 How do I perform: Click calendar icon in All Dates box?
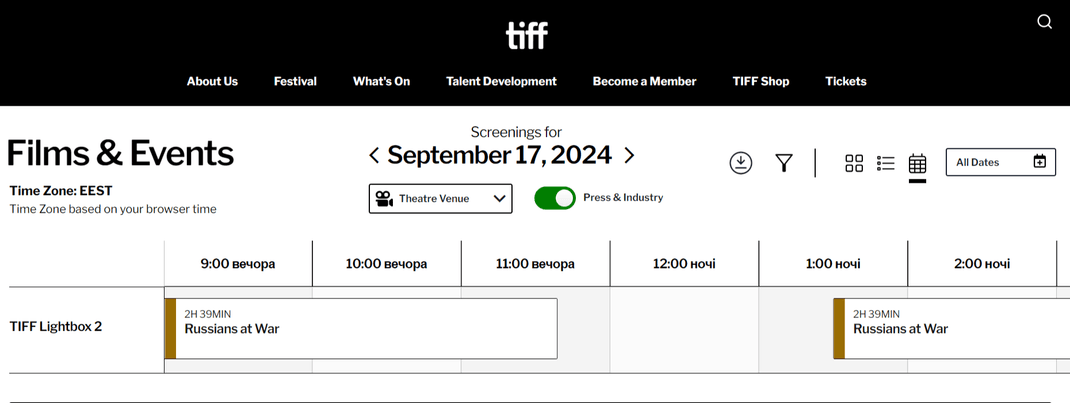click(1039, 162)
